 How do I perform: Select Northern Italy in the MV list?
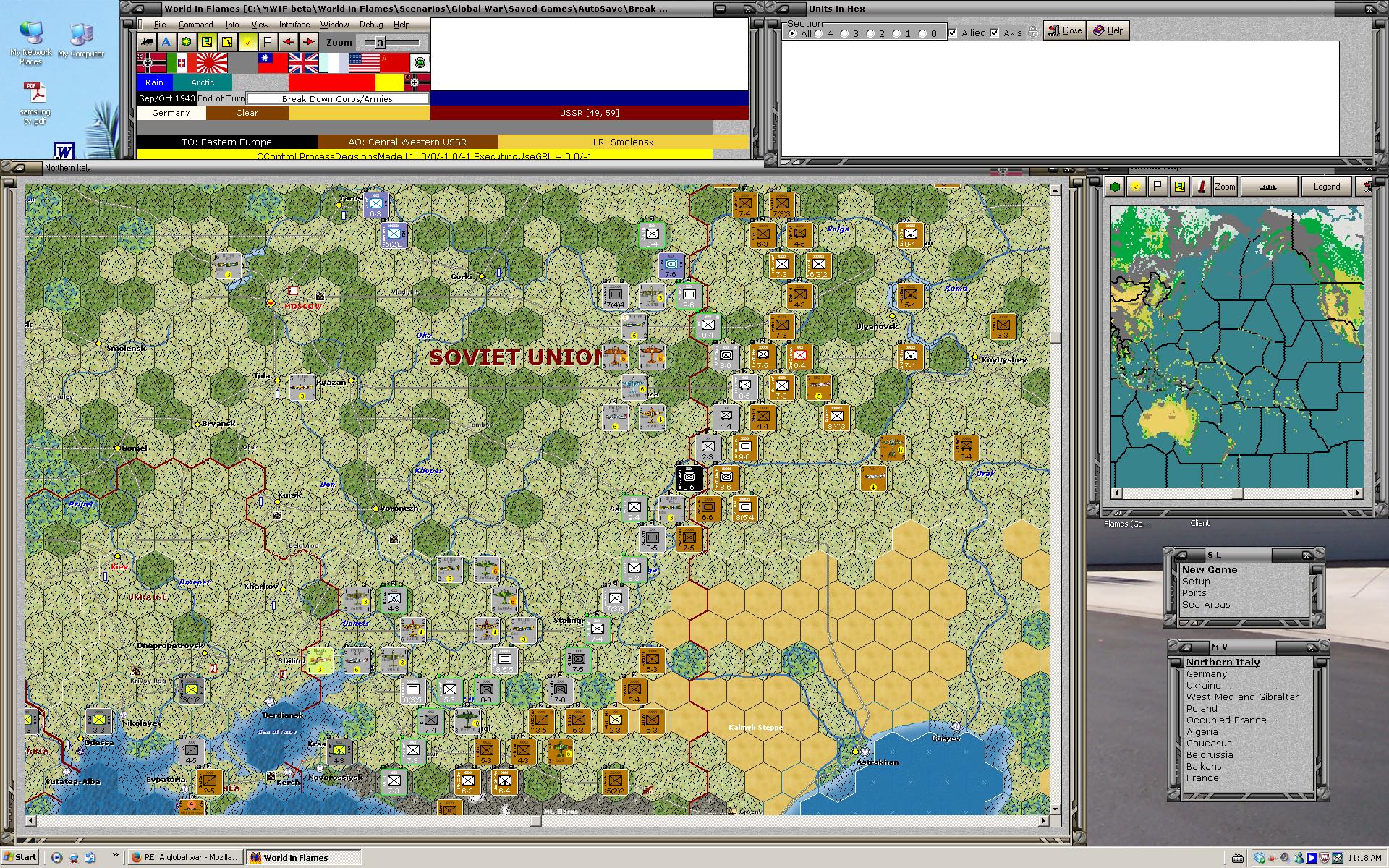(1223, 663)
